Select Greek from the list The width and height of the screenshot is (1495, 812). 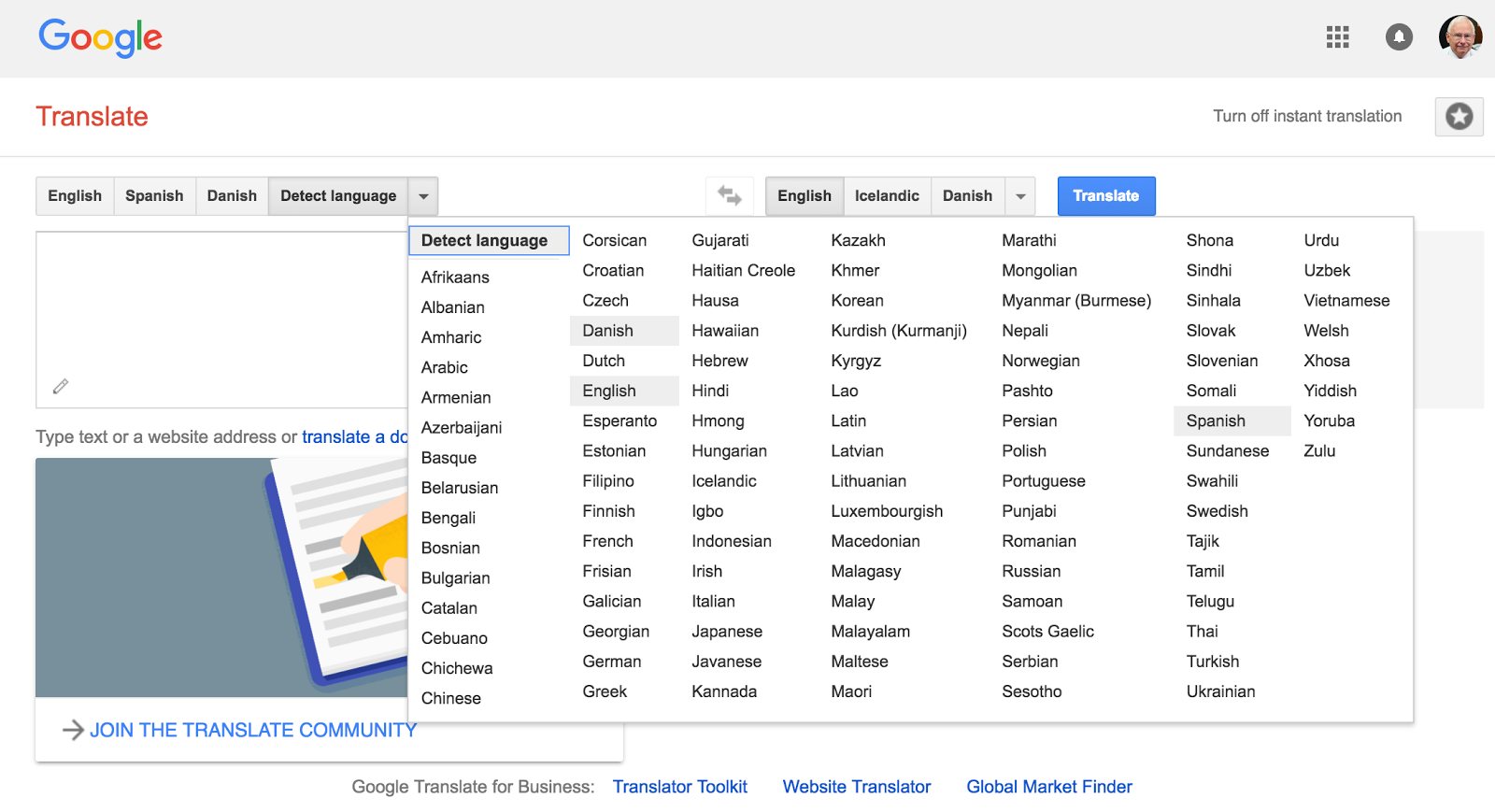click(605, 691)
